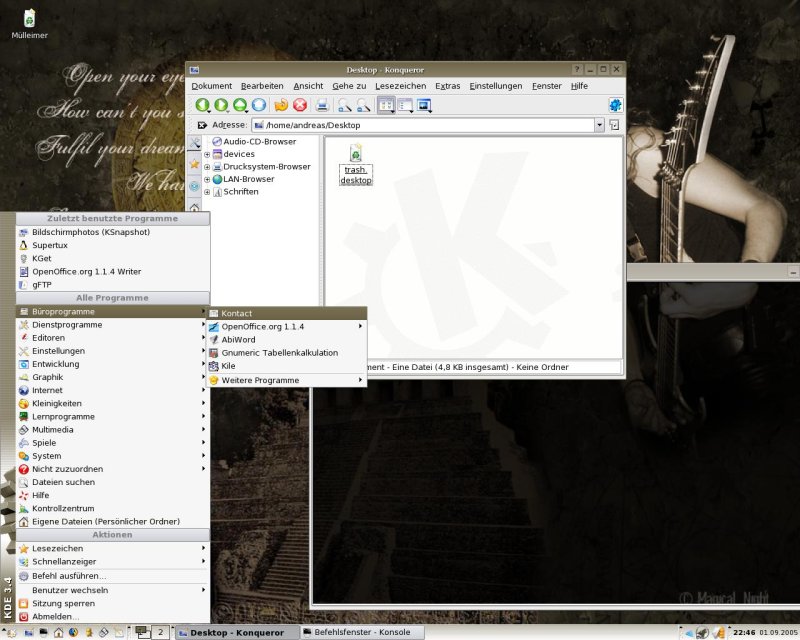Viewport: 800px width, 640px height.
Task: Click the green Back arrow in Konqueror
Action: coord(203,105)
